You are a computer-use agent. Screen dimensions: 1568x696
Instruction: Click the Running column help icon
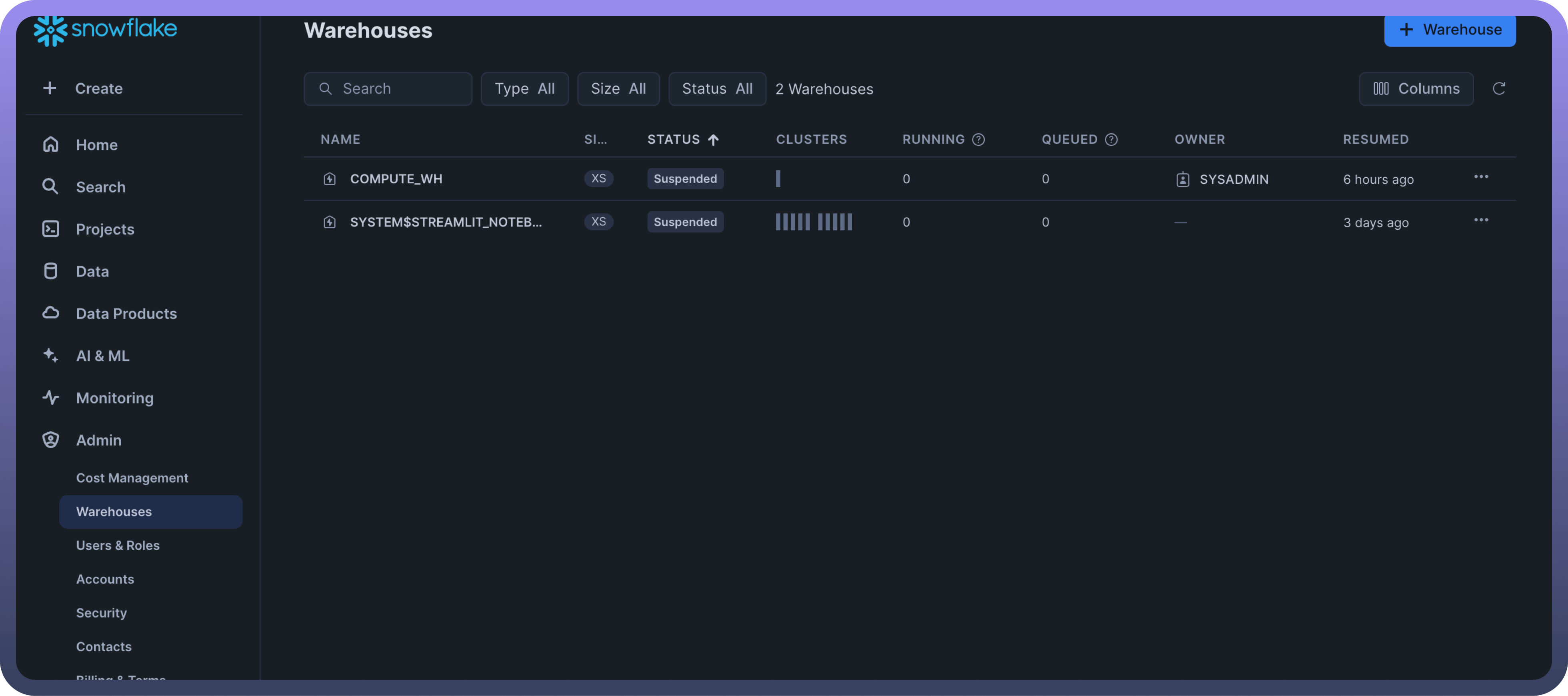pos(978,139)
